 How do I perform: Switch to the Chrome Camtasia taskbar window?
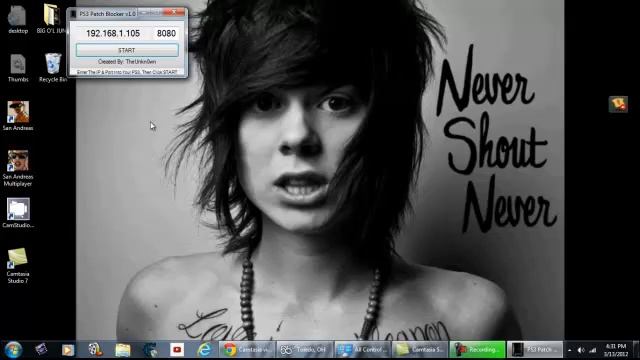[247, 350]
